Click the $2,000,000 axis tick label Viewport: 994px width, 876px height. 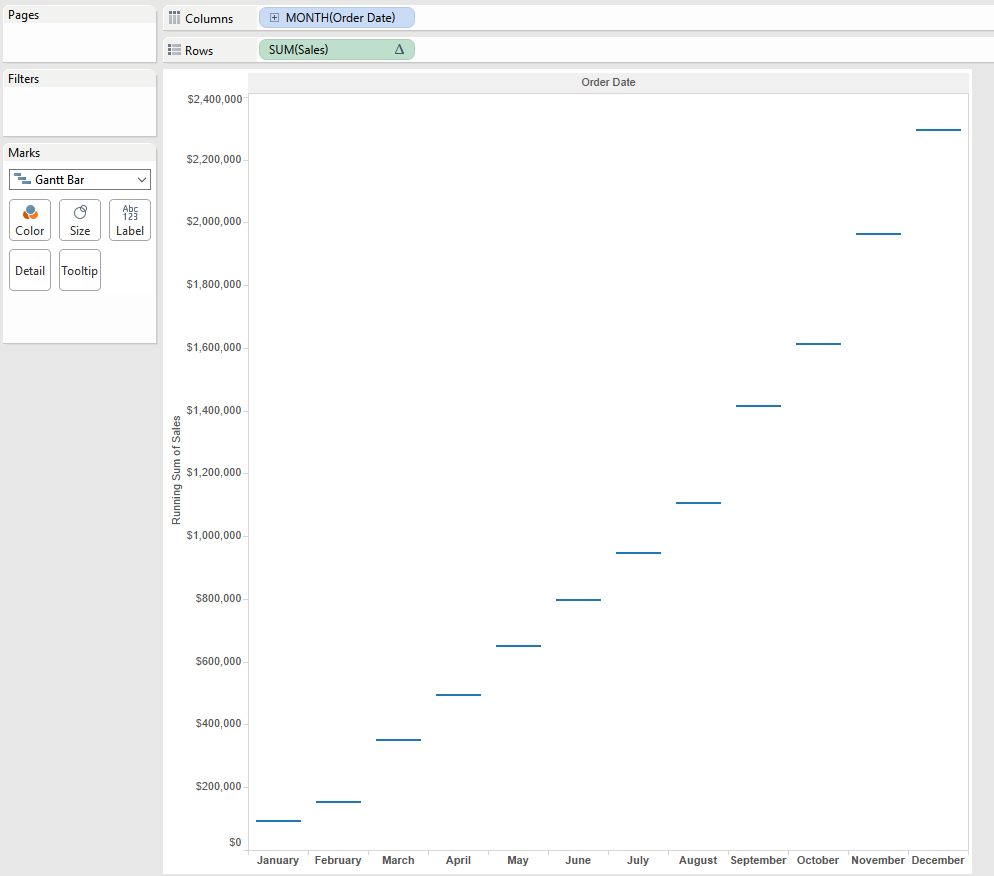tap(214, 221)
